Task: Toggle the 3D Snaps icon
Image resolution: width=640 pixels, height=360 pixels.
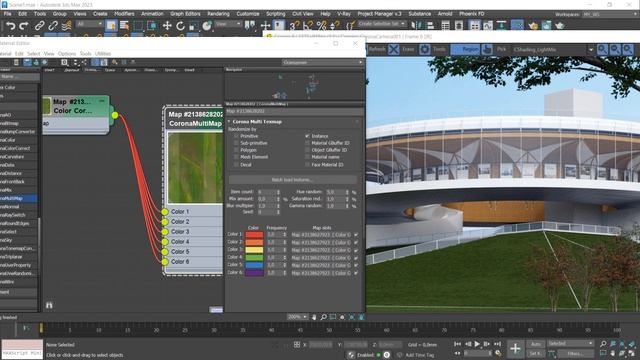Action: [294, 26]
